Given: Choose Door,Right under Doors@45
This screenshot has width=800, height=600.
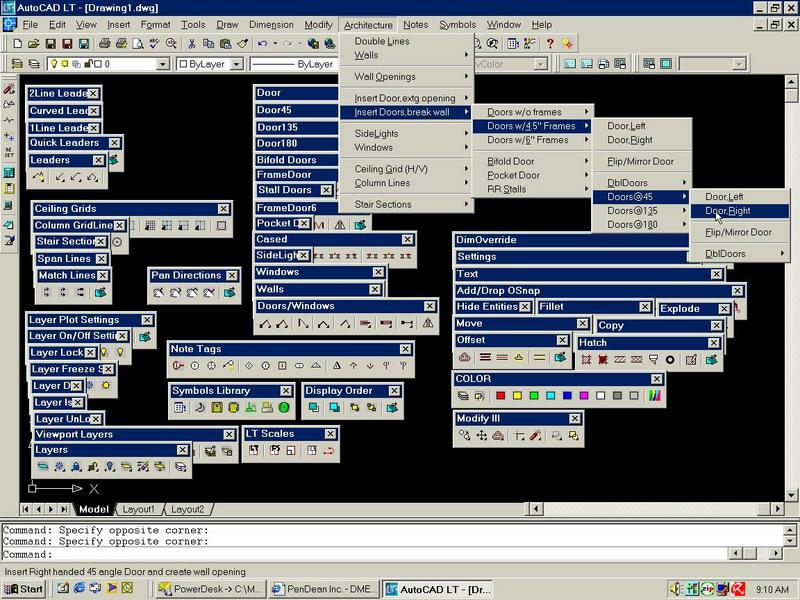Looking at the screenshot, I should 739,211.
